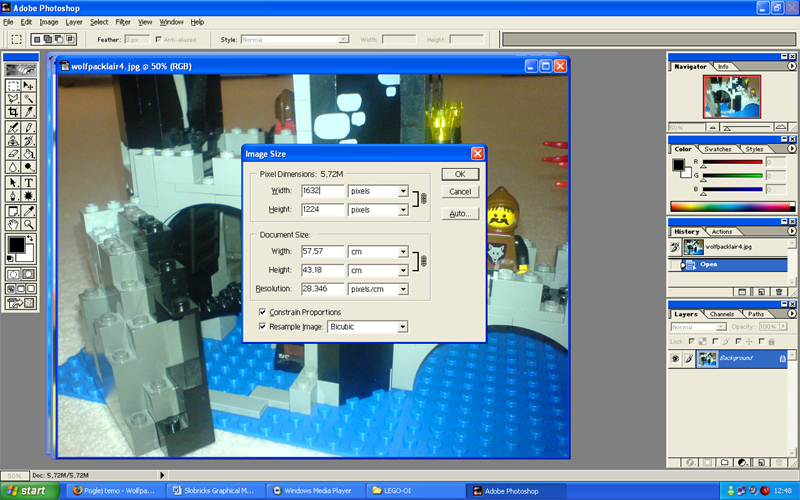Screen dimensions: 800x500
Task: Select the Eraser tool
Action: tap(13, 154)
